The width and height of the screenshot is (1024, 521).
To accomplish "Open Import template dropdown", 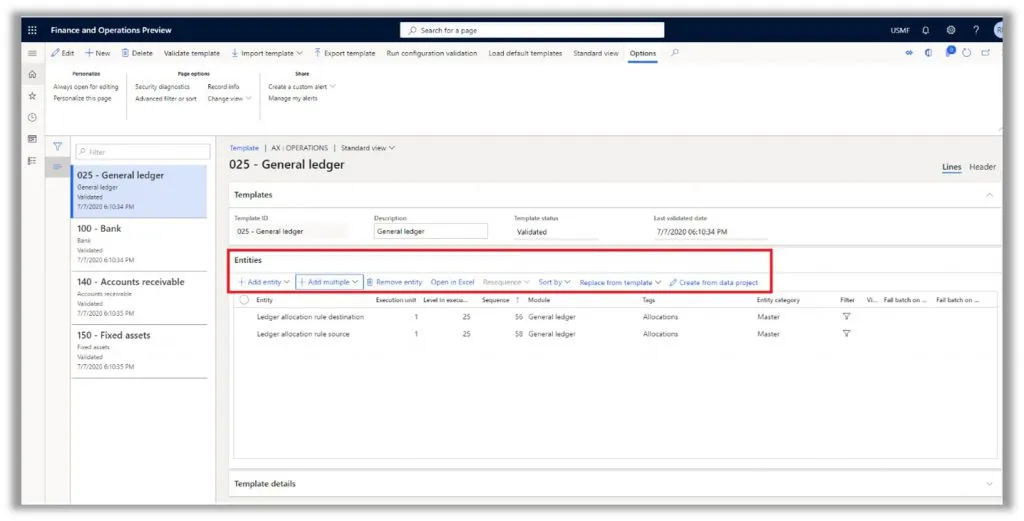I will tap(267, 54).
